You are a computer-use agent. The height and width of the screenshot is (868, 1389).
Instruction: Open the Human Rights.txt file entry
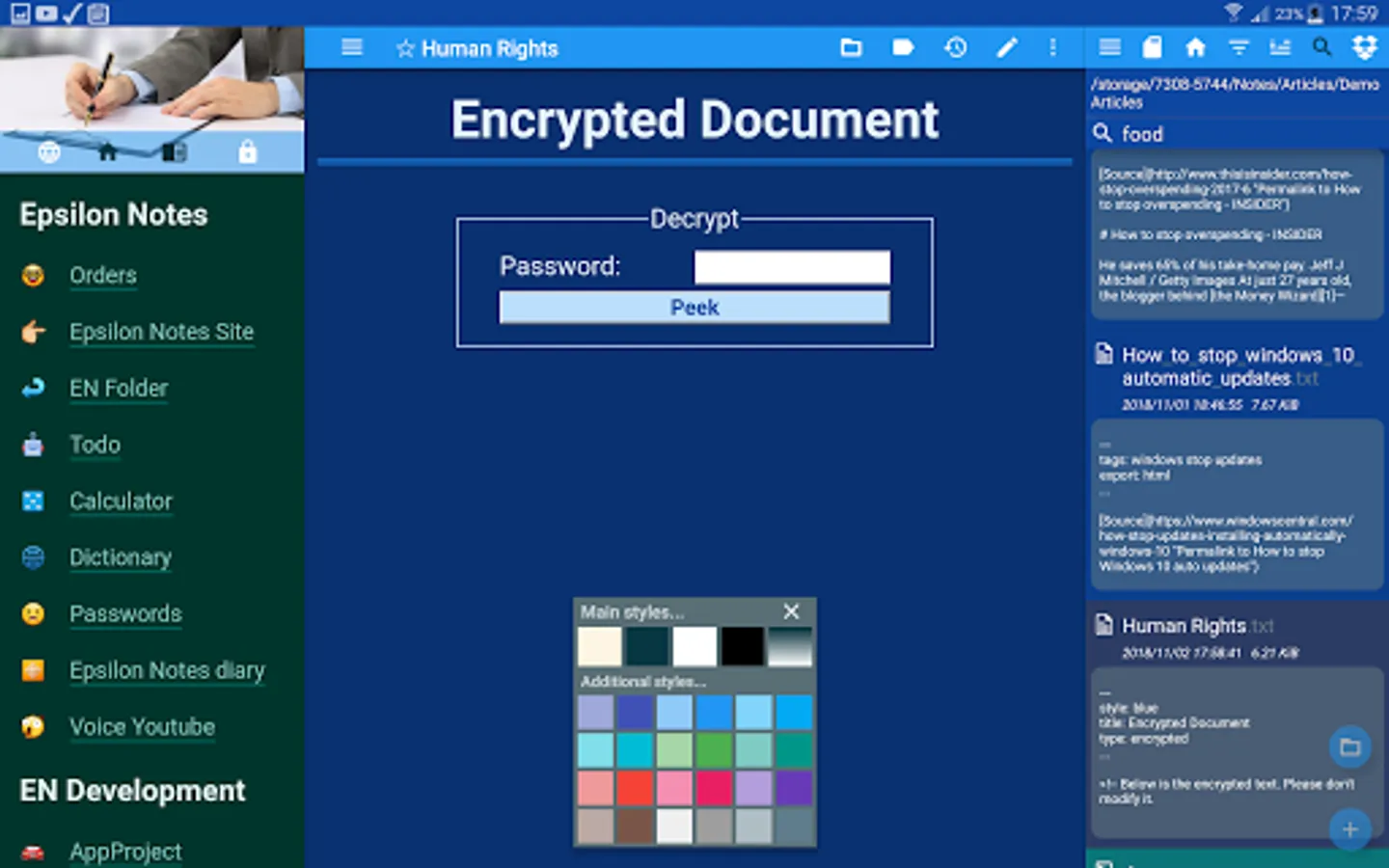(x=1196, y=626)
